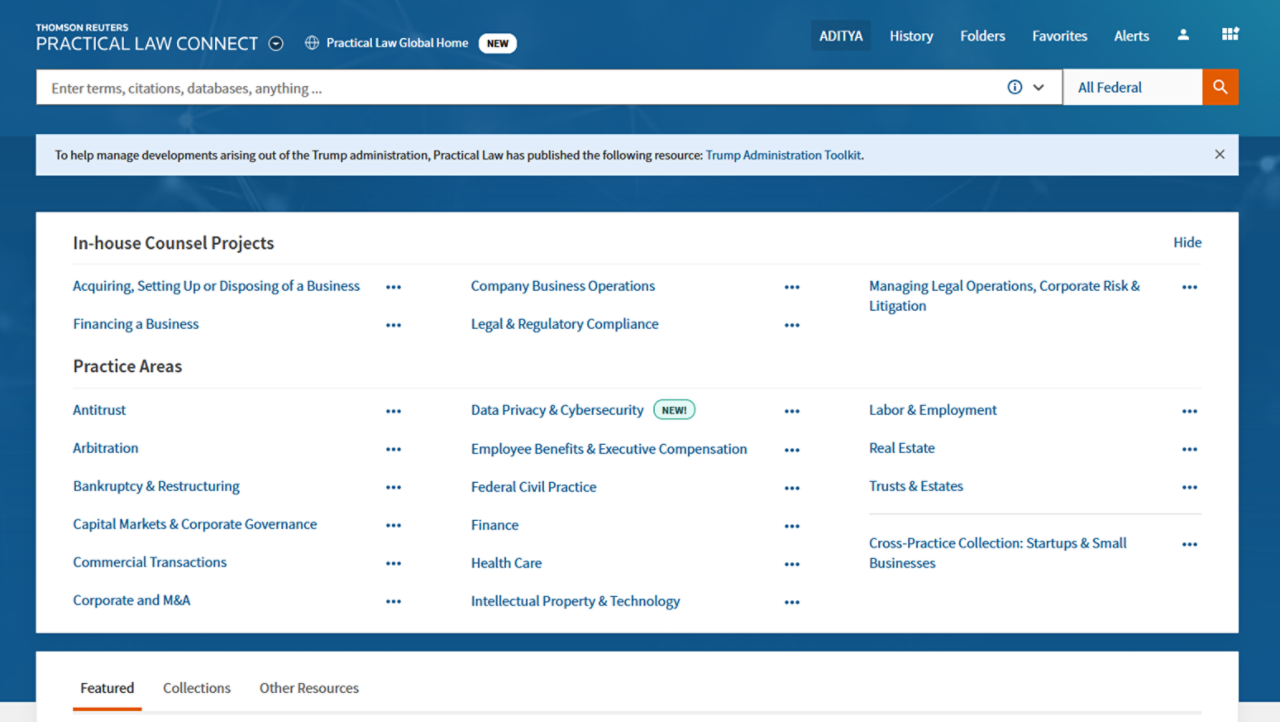The width and height of the screenshot is (1280, 722).
Task: Click the orange search magnifier button
Action: tap(1220, 87)
